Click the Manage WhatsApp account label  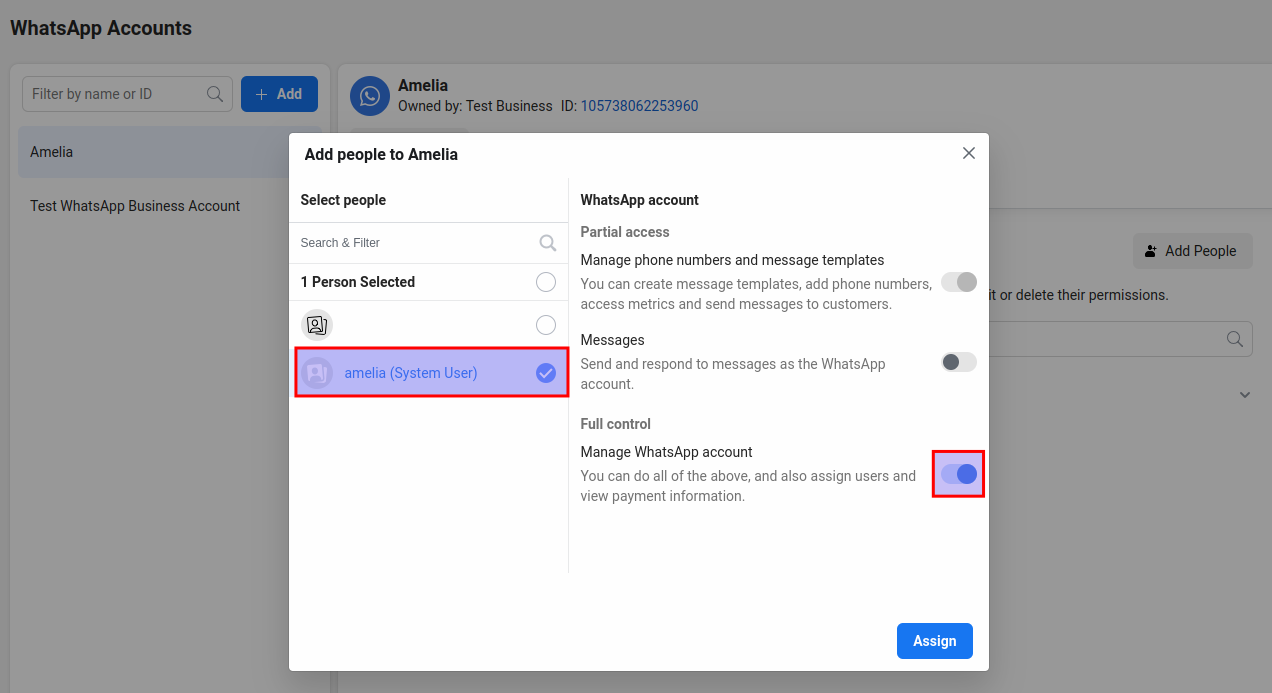(x=667, y=452)
